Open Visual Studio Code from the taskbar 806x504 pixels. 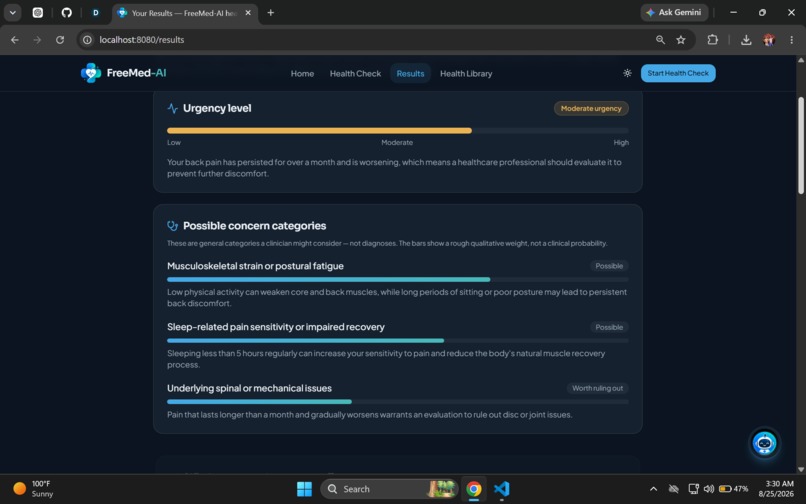pos(501,489)
